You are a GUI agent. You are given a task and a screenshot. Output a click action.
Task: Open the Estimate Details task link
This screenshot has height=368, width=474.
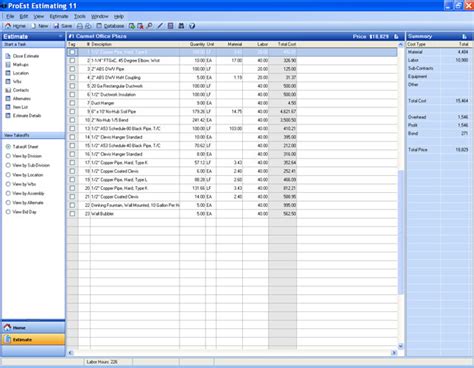pyautogui.click(x=27, y=115)
